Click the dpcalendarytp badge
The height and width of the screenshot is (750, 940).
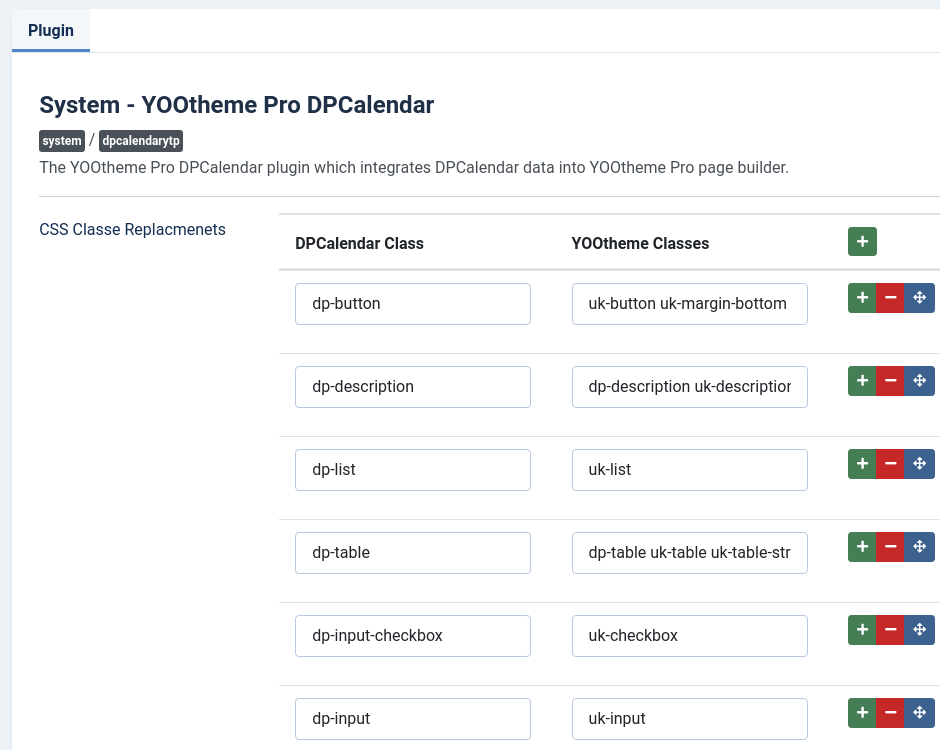click(140, 140)
